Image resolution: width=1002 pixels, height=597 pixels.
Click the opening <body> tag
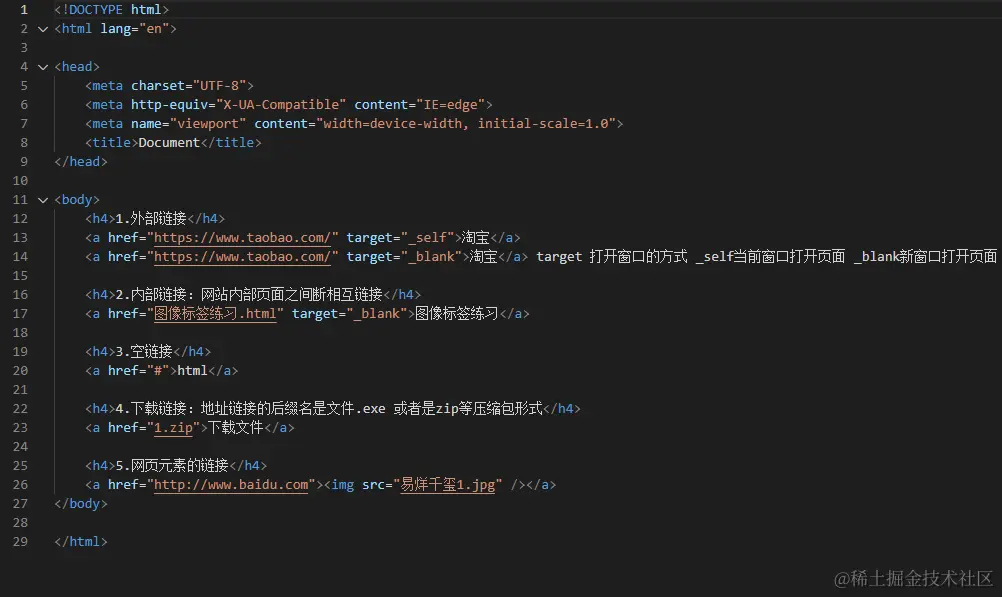click(x=77, y=200)
